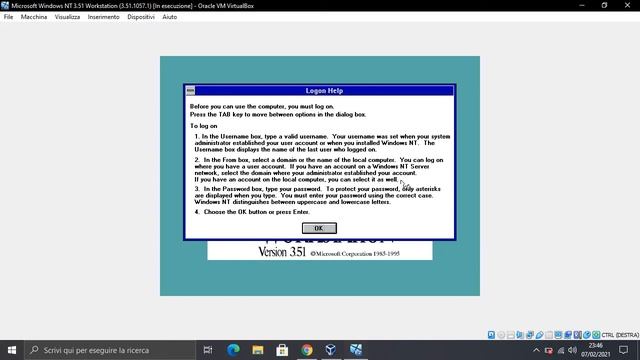Open the Windows Start menu
Screen dimensions: 640x360
click(12, 350)
